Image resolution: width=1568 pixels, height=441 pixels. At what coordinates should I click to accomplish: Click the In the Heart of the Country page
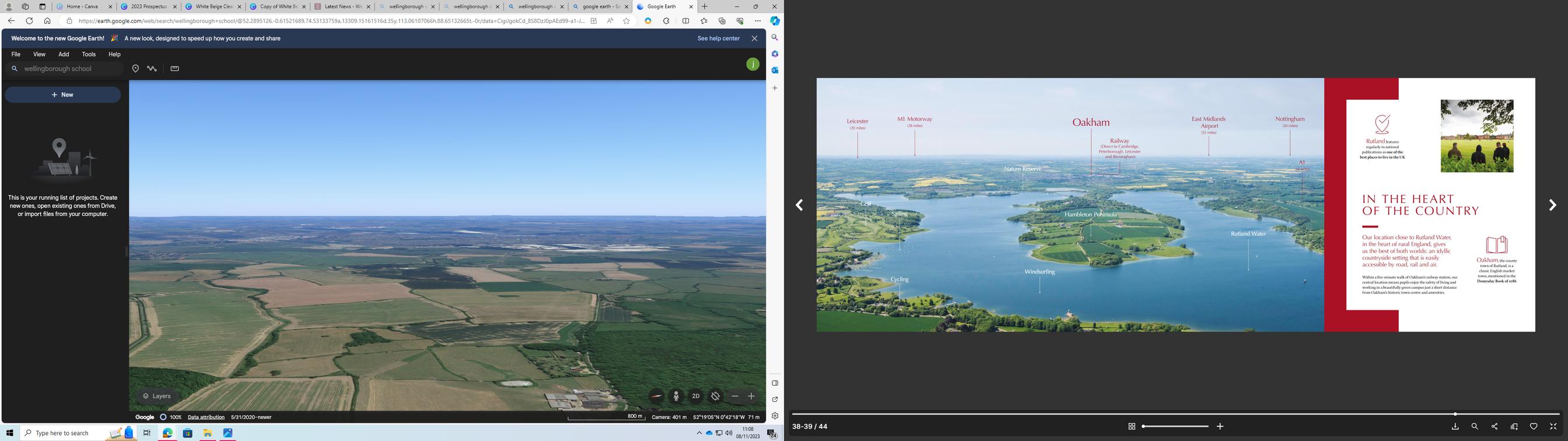(1430, 205)
